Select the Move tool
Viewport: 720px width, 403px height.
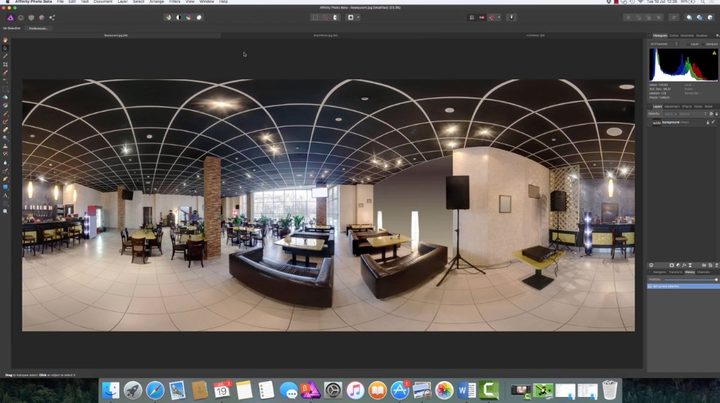click(x=6, y=48)
